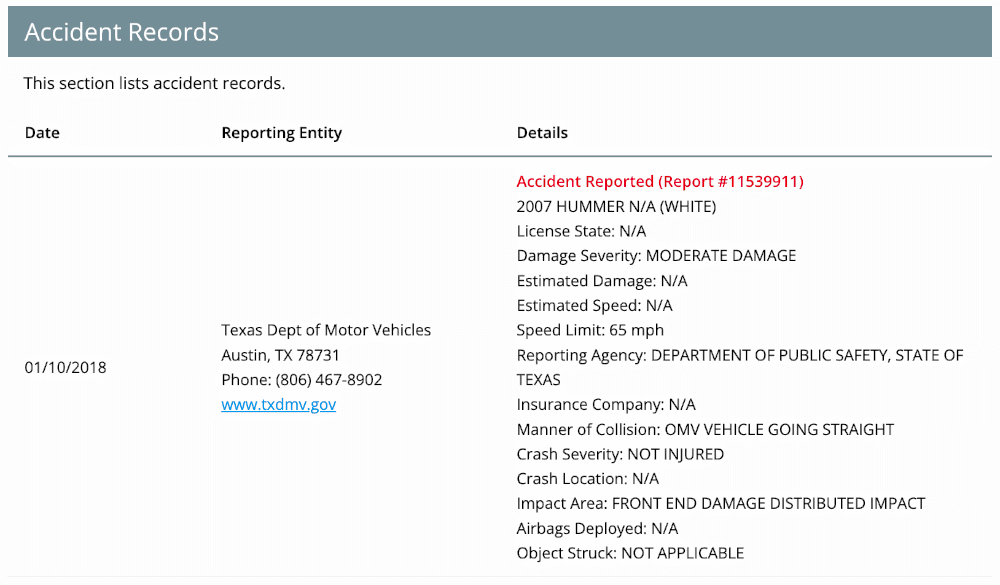Click the Crash Severity: NOT INJURED line
The height and width of the screenshot is (585, 1000).
(x=620, y=454)
